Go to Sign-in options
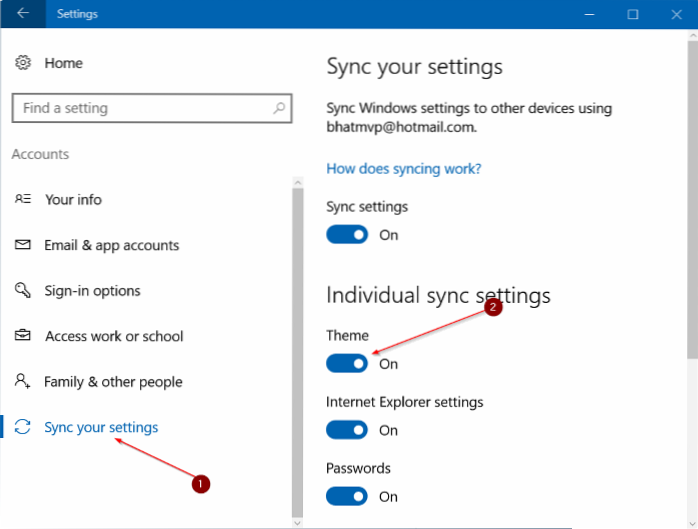This screenshot has width=698, height=529. (x=92, y=291)
